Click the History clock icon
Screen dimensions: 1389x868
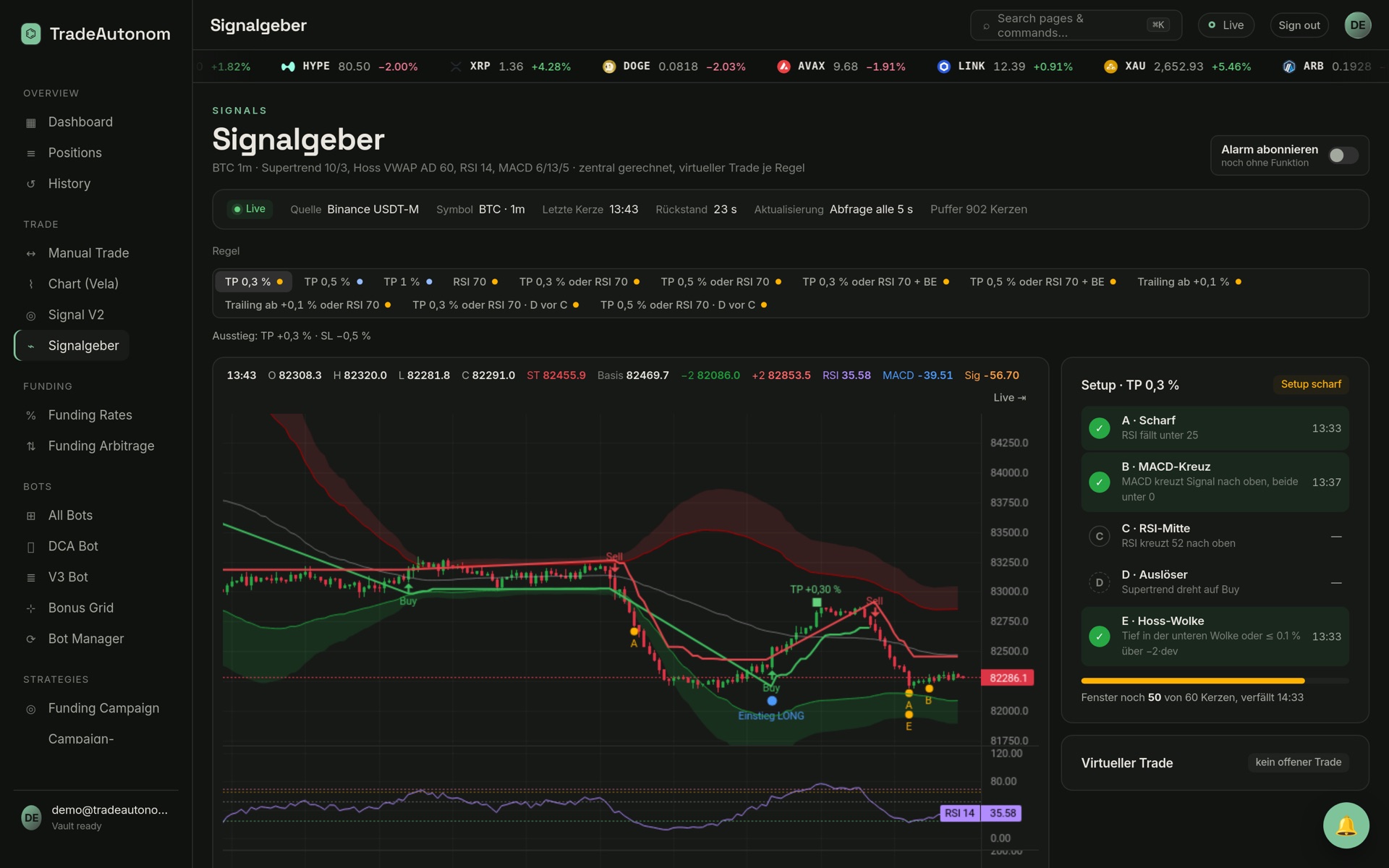pyautogui.click(x=30, y=184)
